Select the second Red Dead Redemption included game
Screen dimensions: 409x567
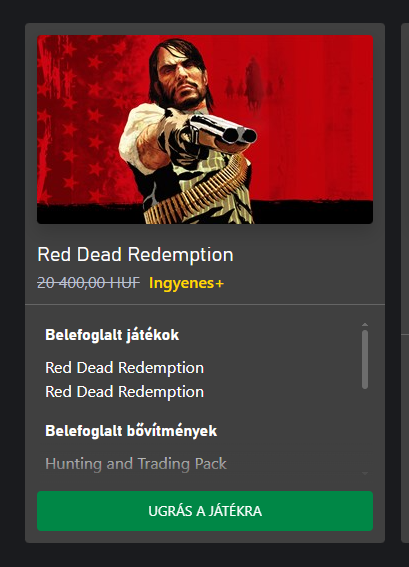click(x=124, y=392)
